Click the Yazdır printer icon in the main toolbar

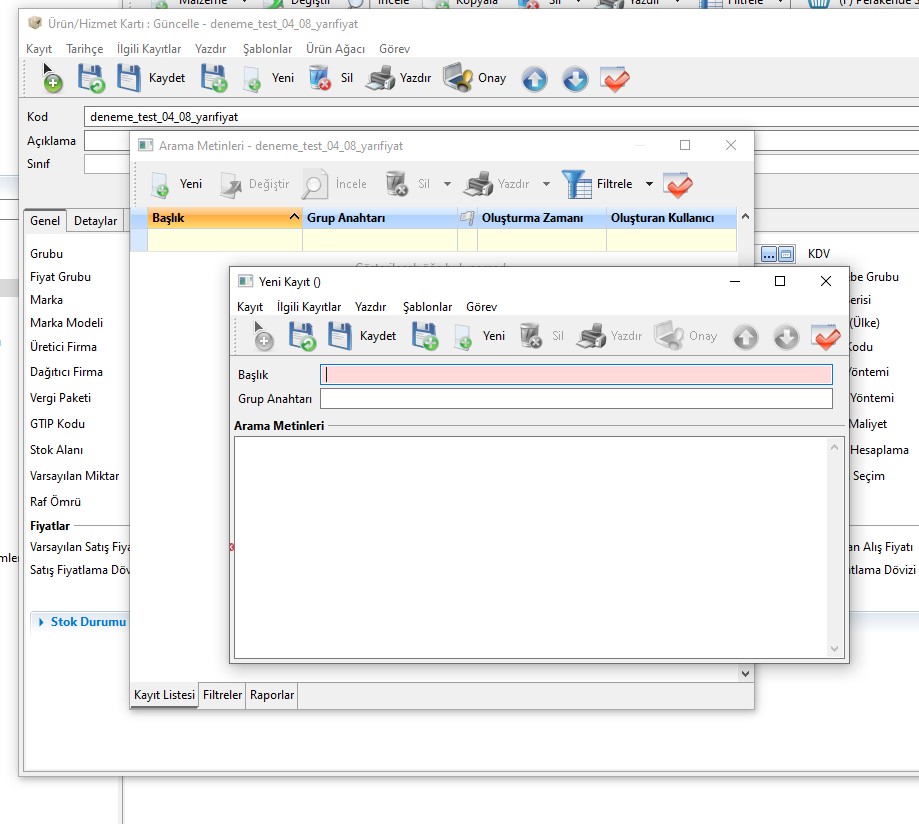380,78
